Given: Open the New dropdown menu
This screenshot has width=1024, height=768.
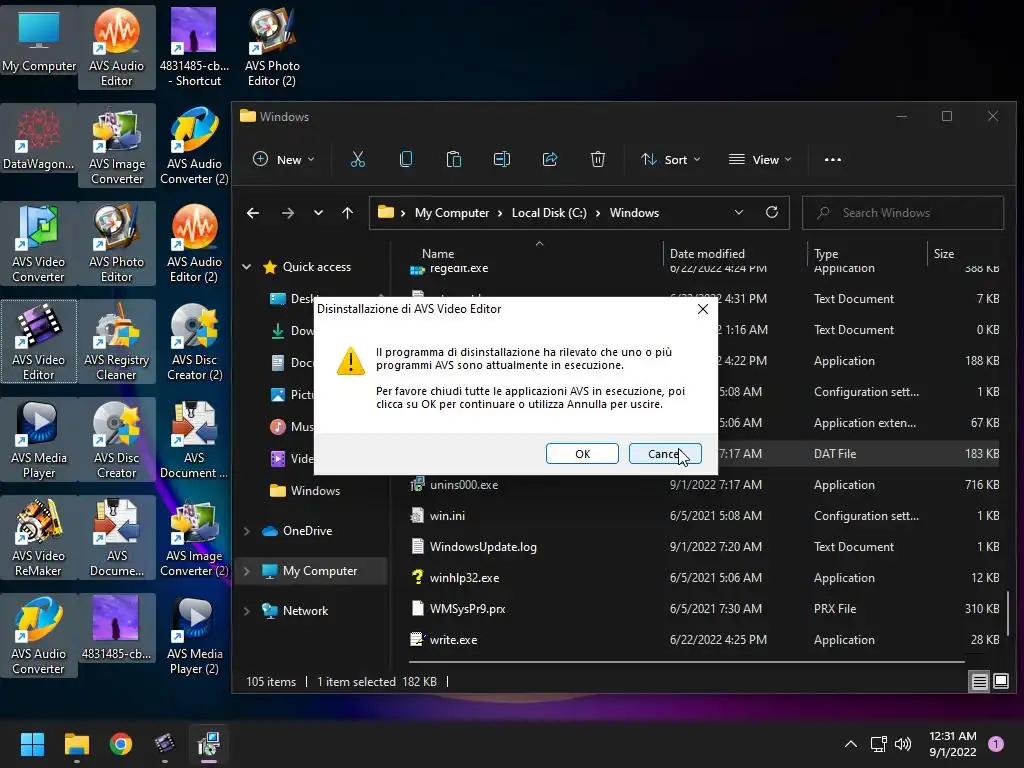Looking at the screenshot, I should click(284, 159).
